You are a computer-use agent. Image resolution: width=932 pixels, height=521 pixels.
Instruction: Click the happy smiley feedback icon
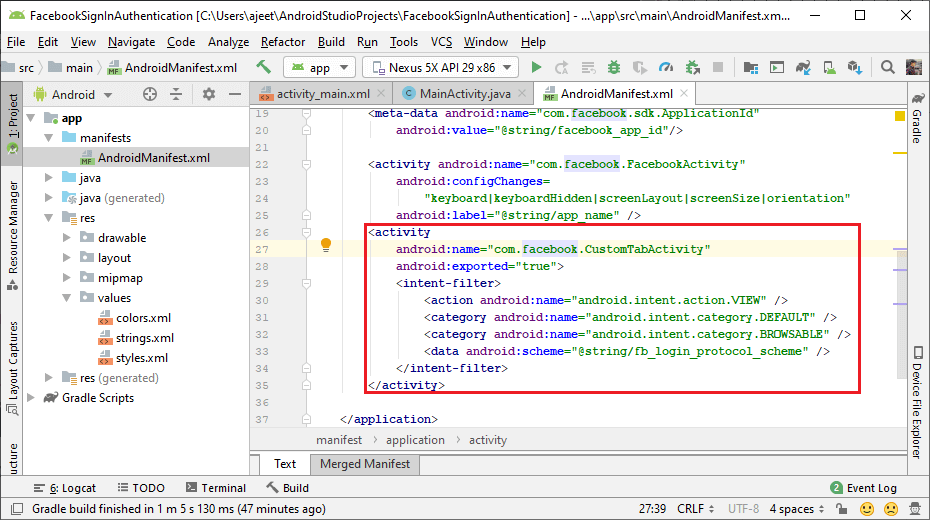(x=867, y=509)
